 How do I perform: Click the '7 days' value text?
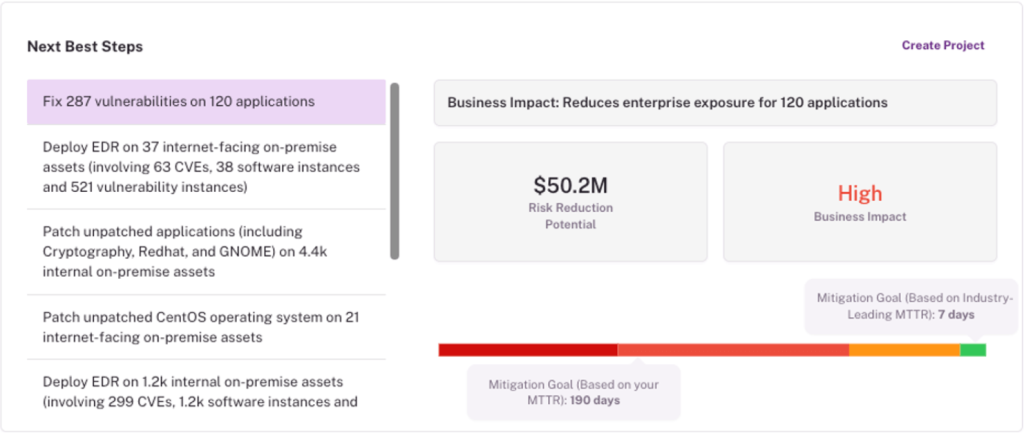(x=955, y=315)
